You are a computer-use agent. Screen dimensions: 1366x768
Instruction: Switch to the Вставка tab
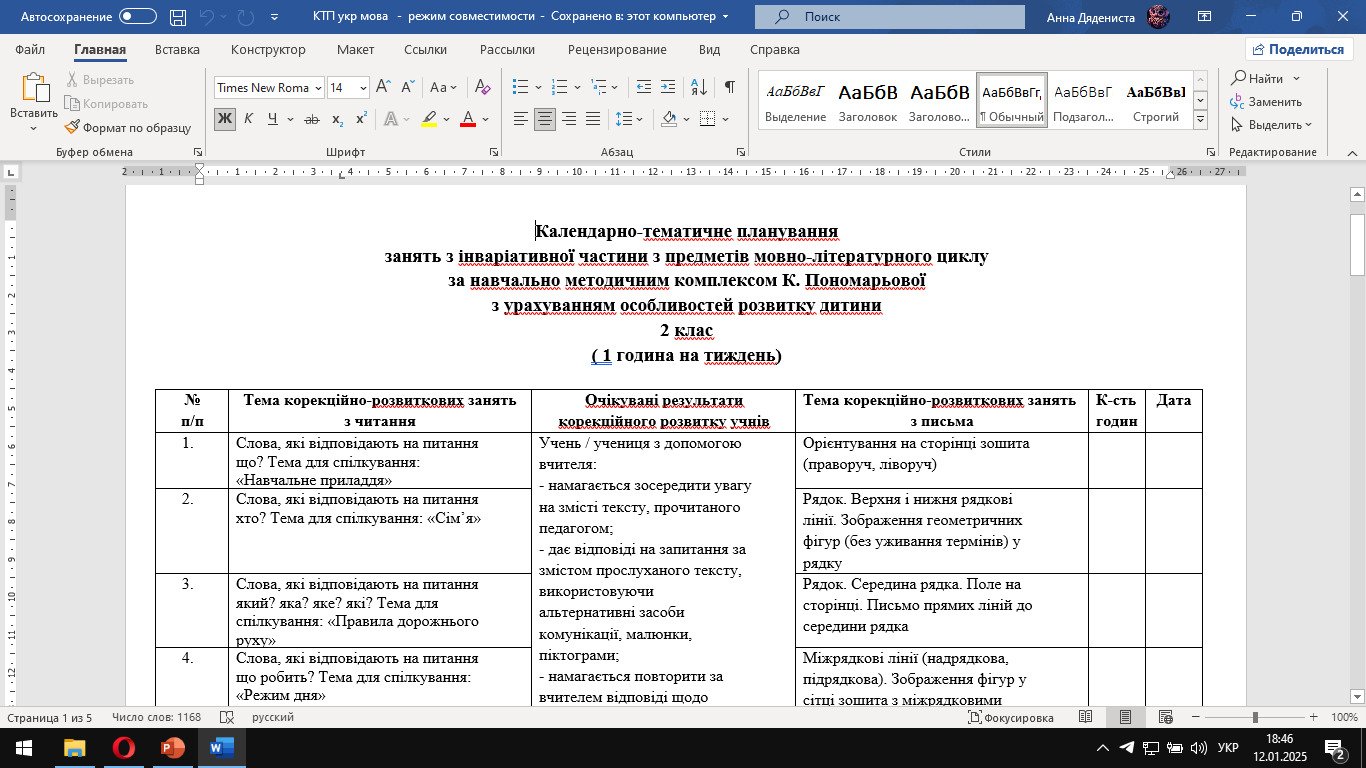coord(177,50)
